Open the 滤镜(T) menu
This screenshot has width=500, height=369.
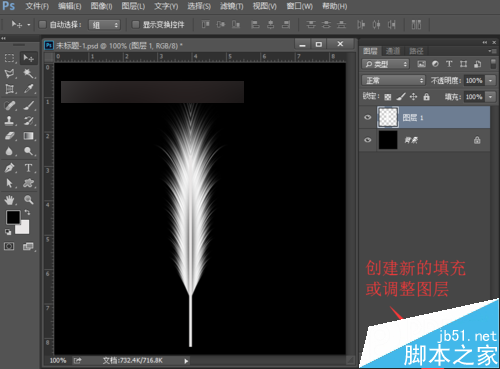pyautogui.click(x=232, y=6)
